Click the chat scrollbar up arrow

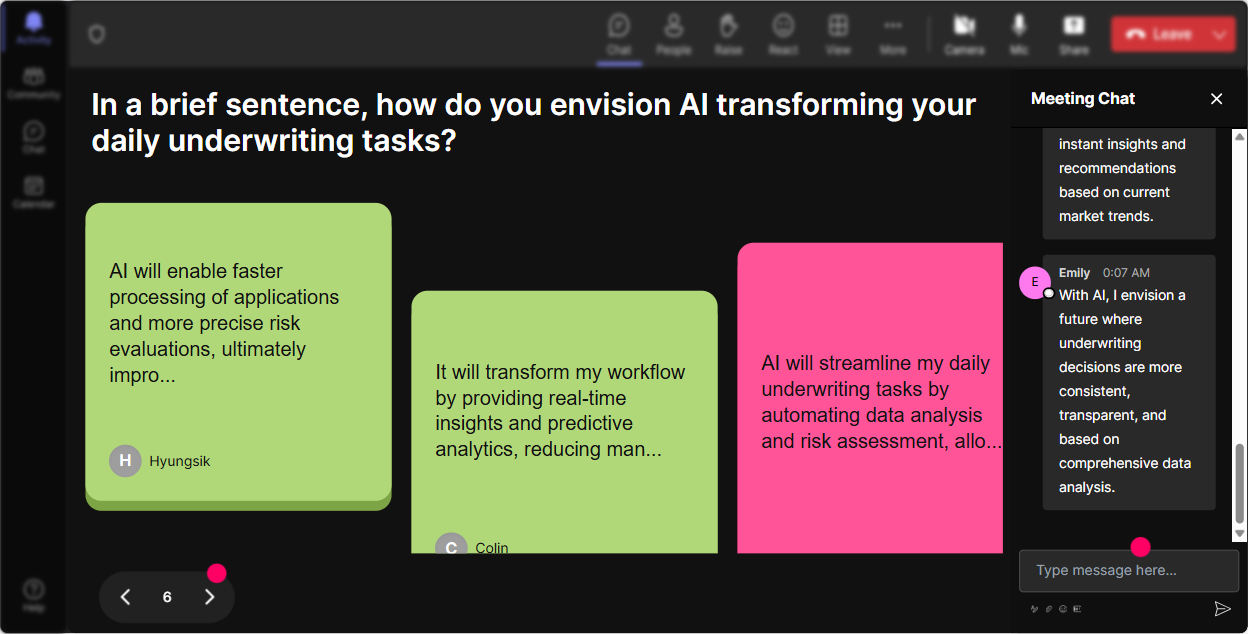click(1240, 135)
